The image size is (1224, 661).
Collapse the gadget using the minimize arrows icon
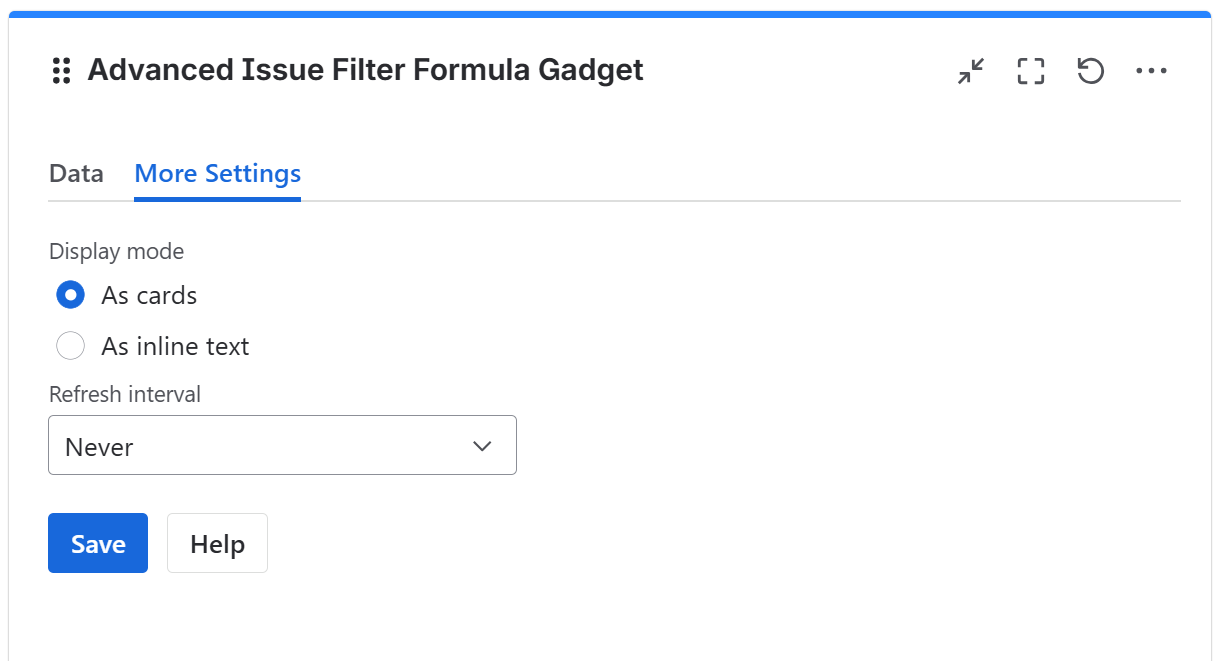pyautogui.click(x=969, y=70)
